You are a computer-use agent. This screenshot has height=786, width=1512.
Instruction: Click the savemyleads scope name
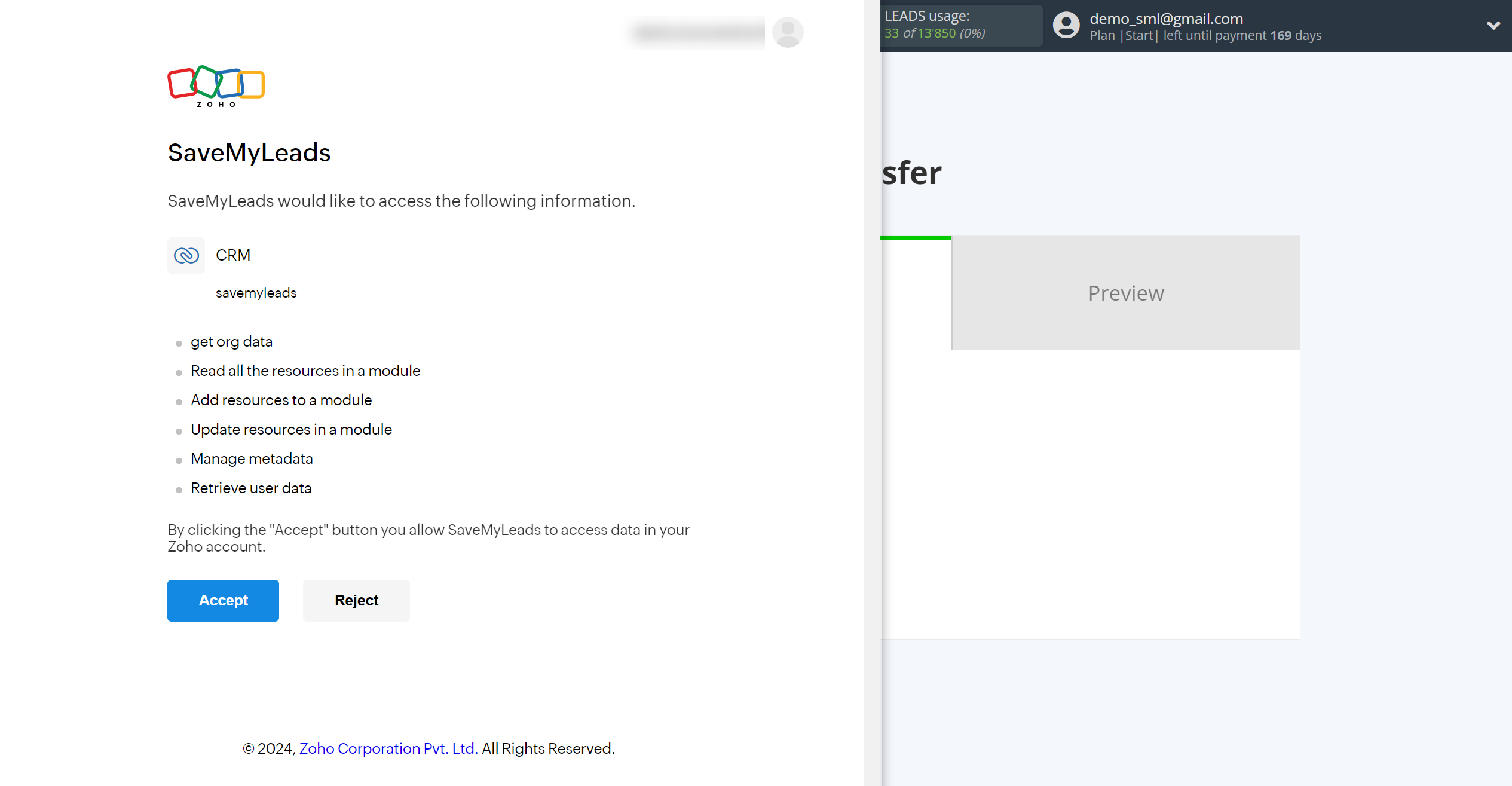click(256, 293)
